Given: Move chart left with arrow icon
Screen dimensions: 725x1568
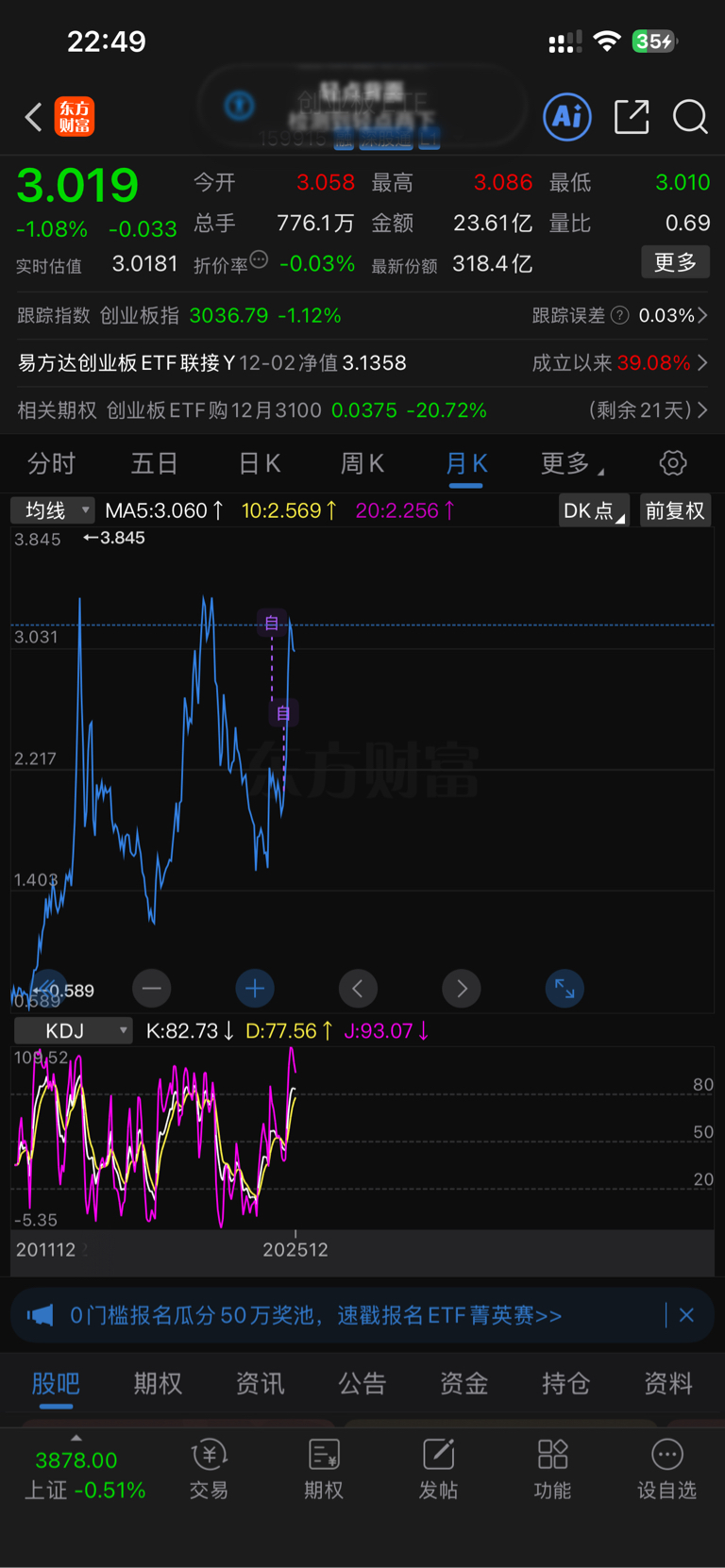Looking at the screenshot, I should pyautogui.click(x=358, y=989).
